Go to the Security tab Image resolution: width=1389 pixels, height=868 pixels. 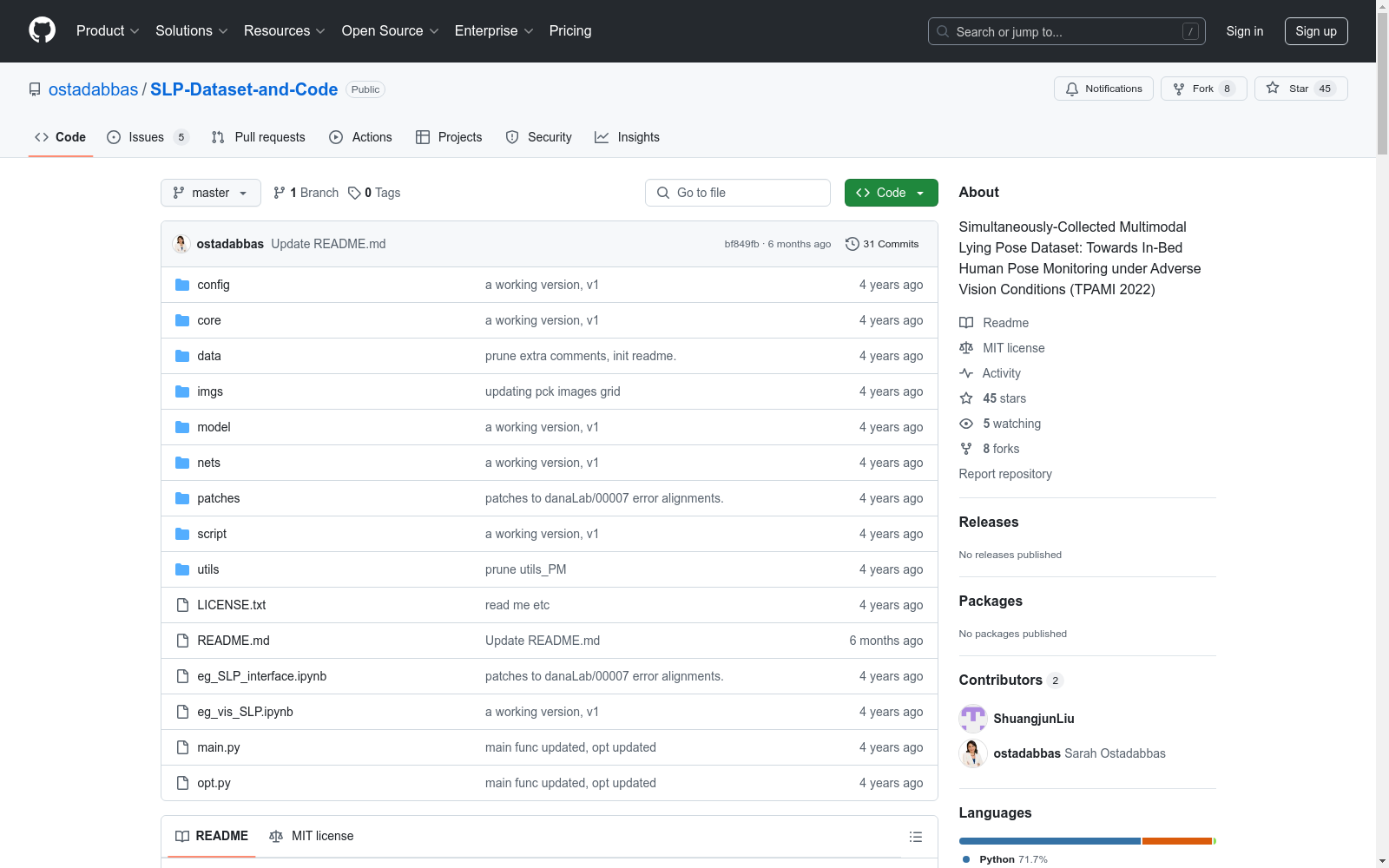point(538,137)
